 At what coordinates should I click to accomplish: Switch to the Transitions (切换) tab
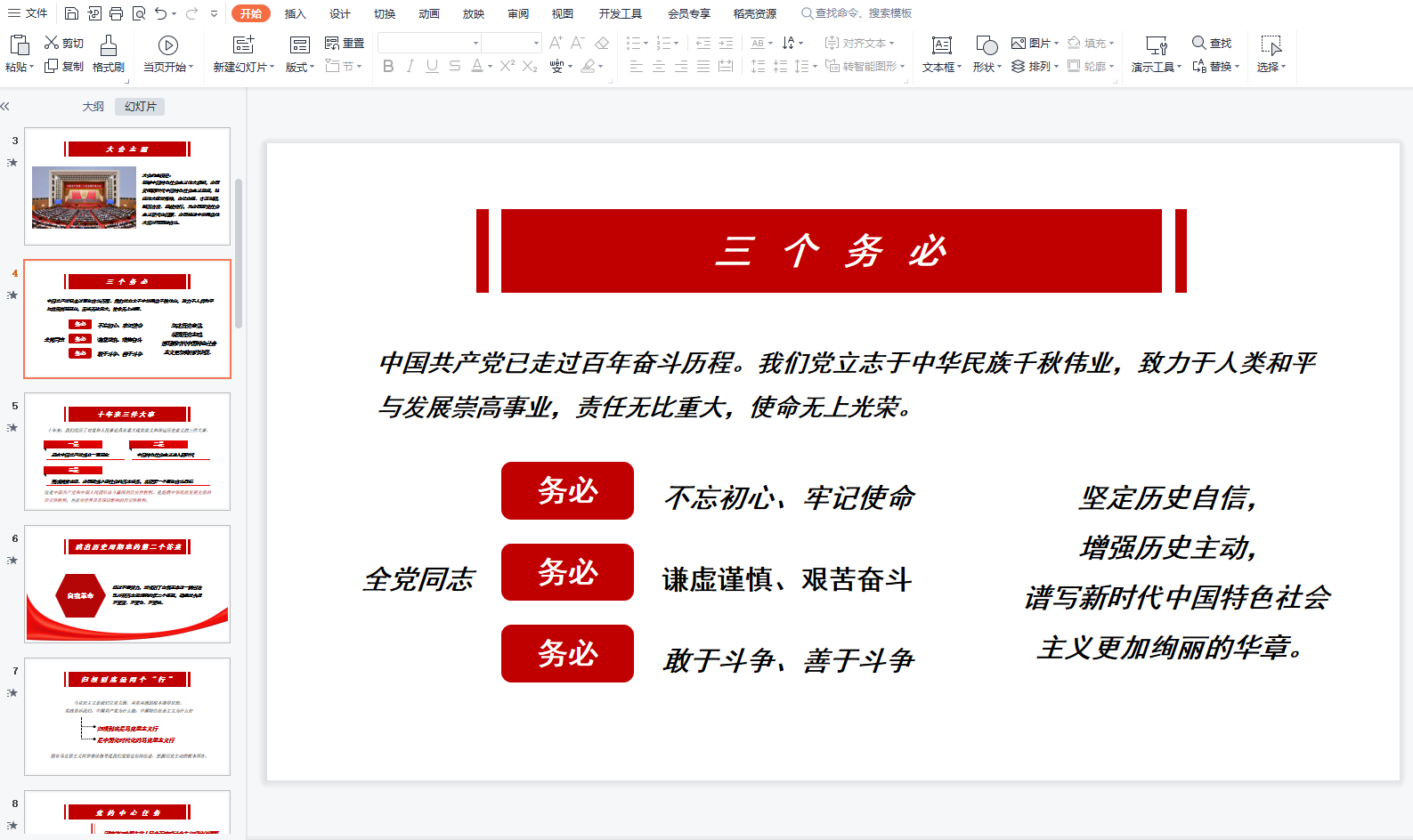(385, 13)
